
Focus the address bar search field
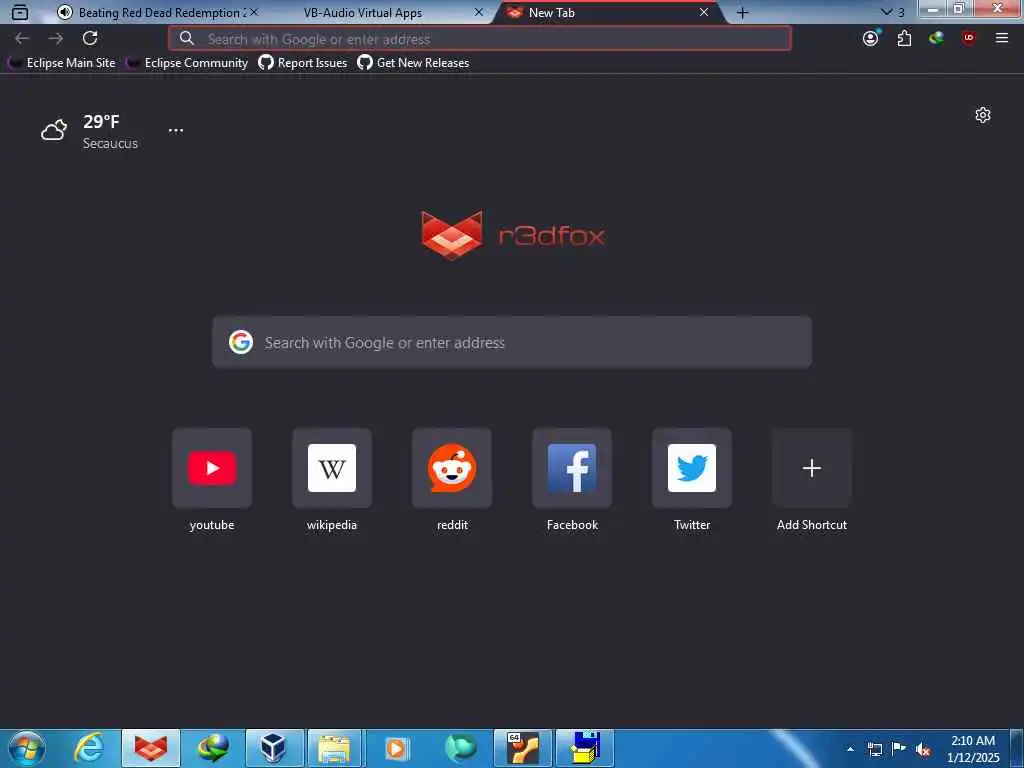pyautogui.click(x=479, y=39)
